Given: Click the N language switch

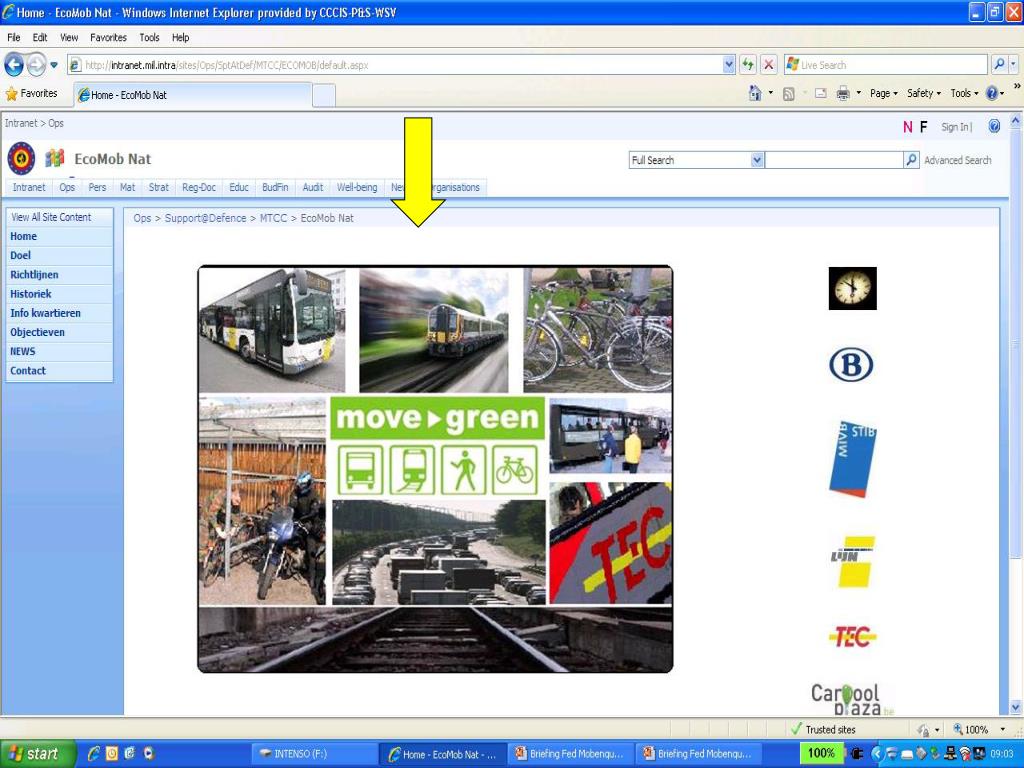Looking at the screenshot, I should pyautogui.click(x=907, y=127).
